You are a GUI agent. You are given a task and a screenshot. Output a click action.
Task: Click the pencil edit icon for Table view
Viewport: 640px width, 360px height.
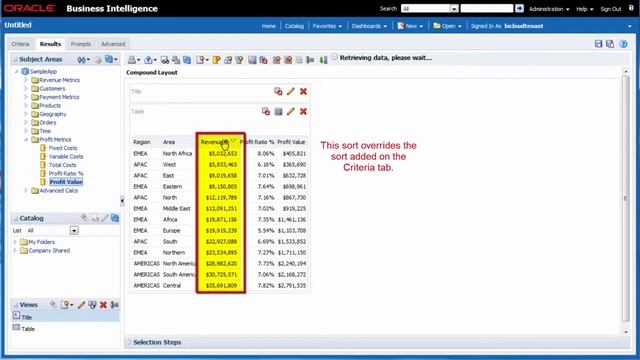(x=291, y=111)
